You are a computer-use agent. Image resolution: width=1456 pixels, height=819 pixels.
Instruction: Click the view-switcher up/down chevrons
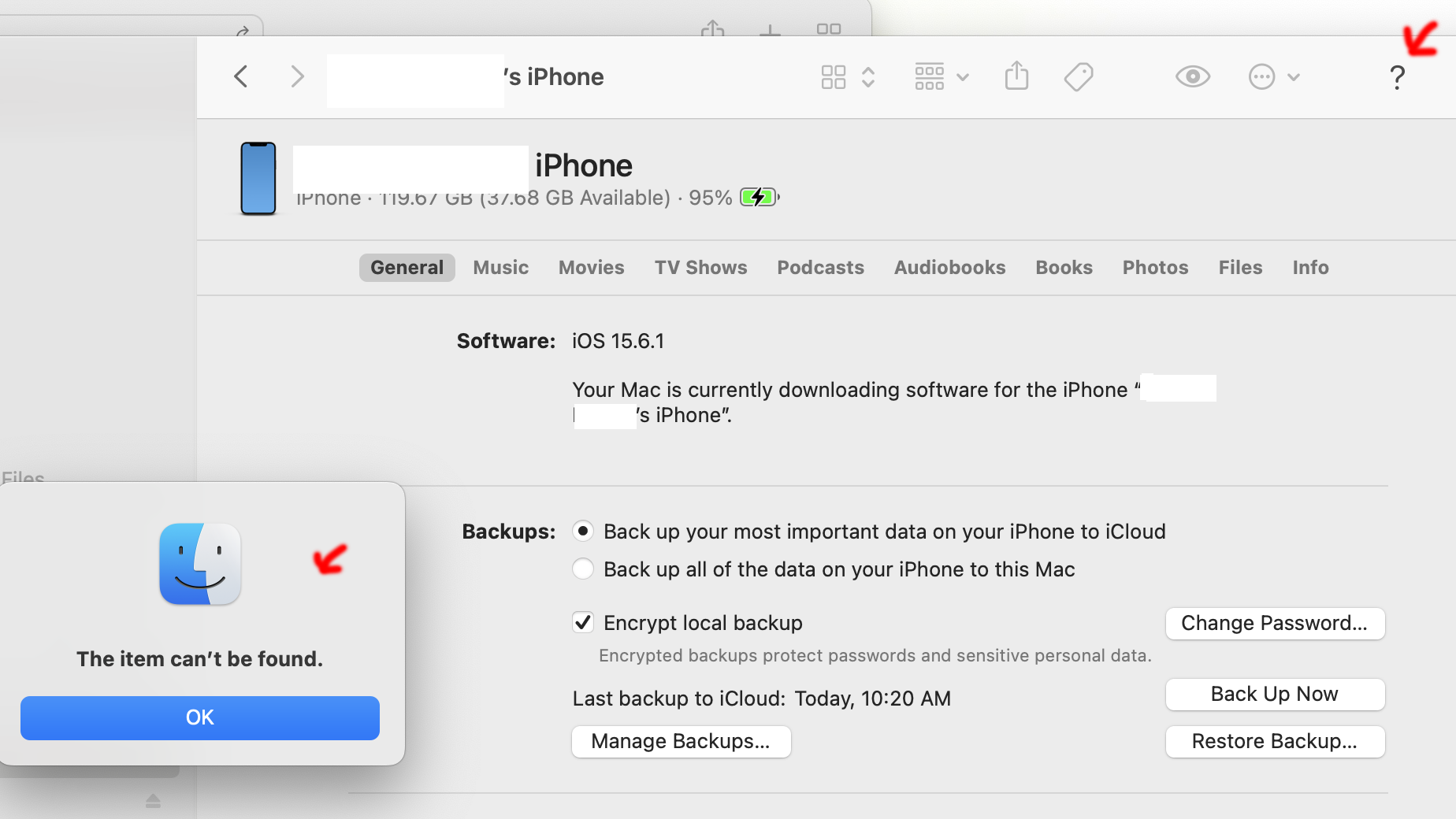pos(868,77)
